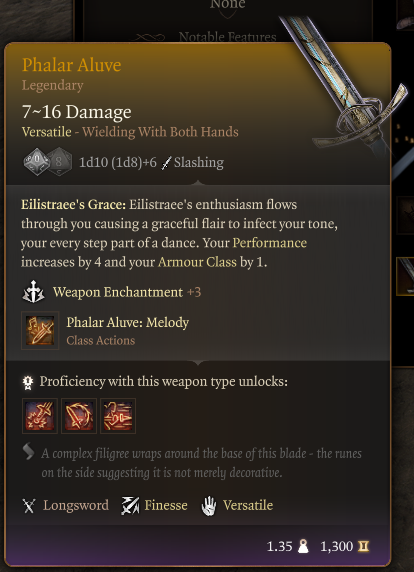Click the d10 damage die icon
Image resolution: width=414 pixels, height=572 pixels.
click(36, 161)
